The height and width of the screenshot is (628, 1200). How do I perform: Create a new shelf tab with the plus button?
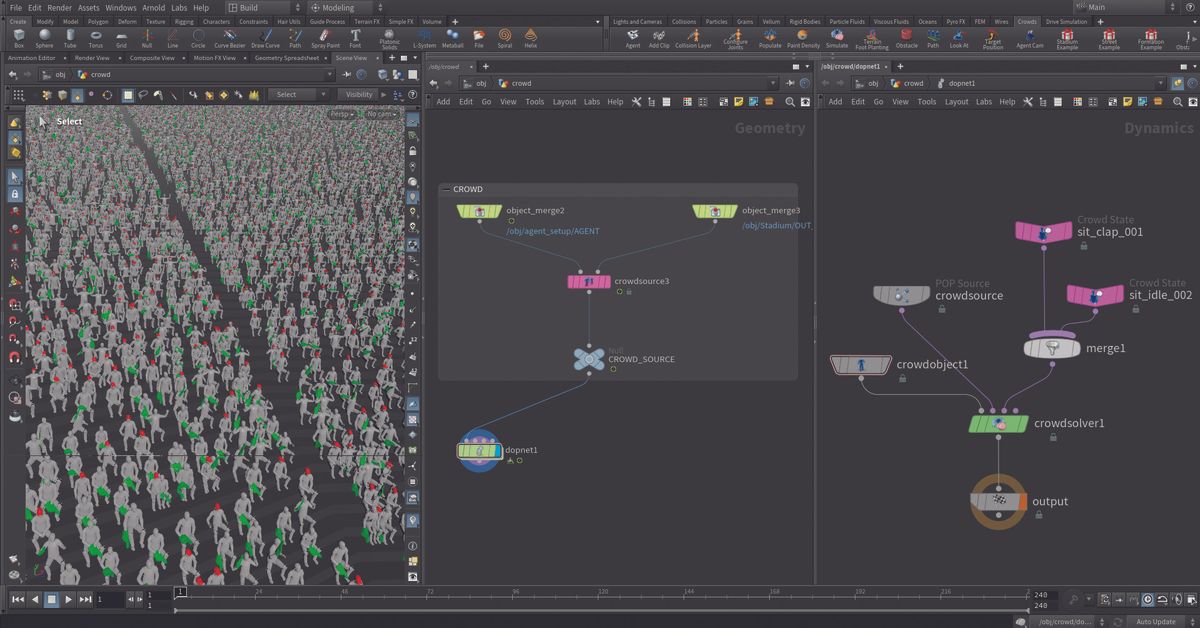coord(1098,19)
